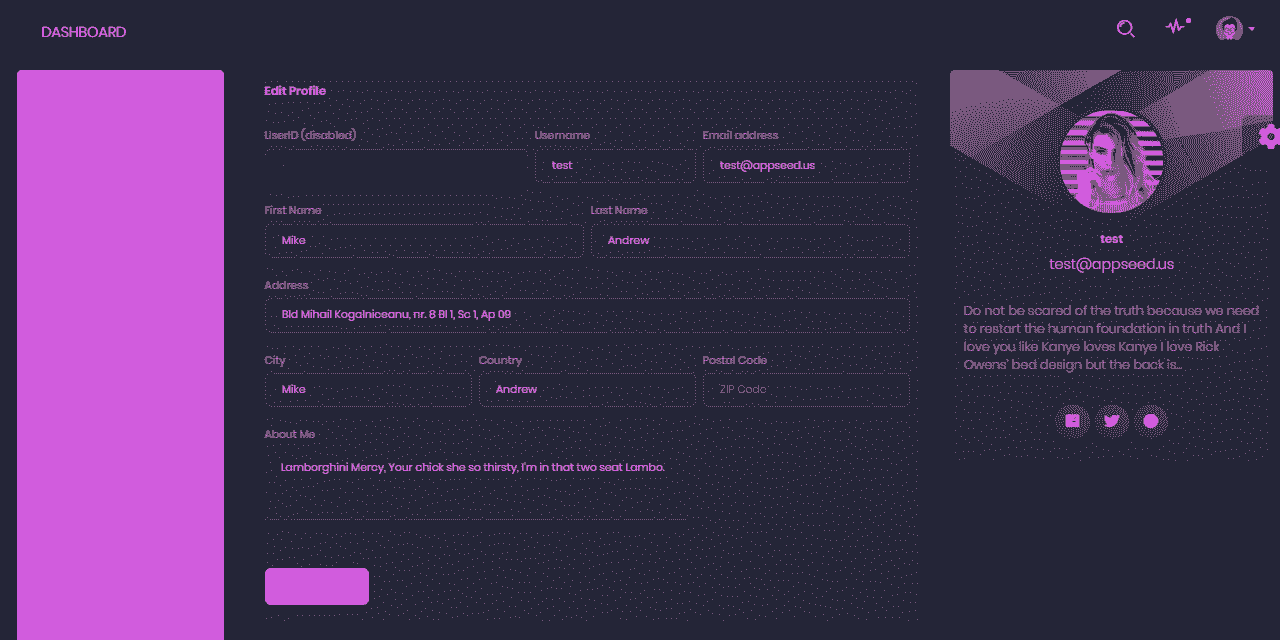Go to the DASHBOARD header link

click(x=84, y=32)
